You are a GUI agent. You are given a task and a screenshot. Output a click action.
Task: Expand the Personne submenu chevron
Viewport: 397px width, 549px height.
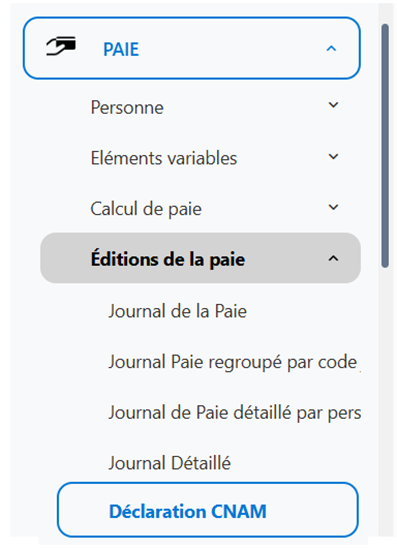pyautogui.click(x=333, y=105)
